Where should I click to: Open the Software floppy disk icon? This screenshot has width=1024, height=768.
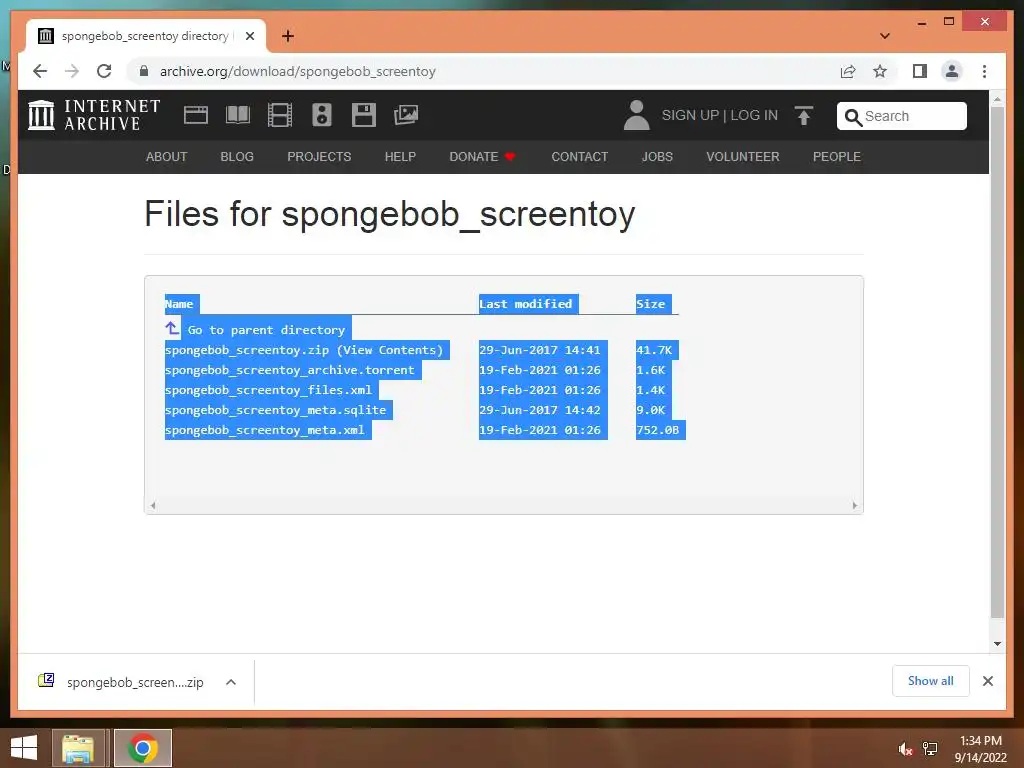(x=364, y=115)
